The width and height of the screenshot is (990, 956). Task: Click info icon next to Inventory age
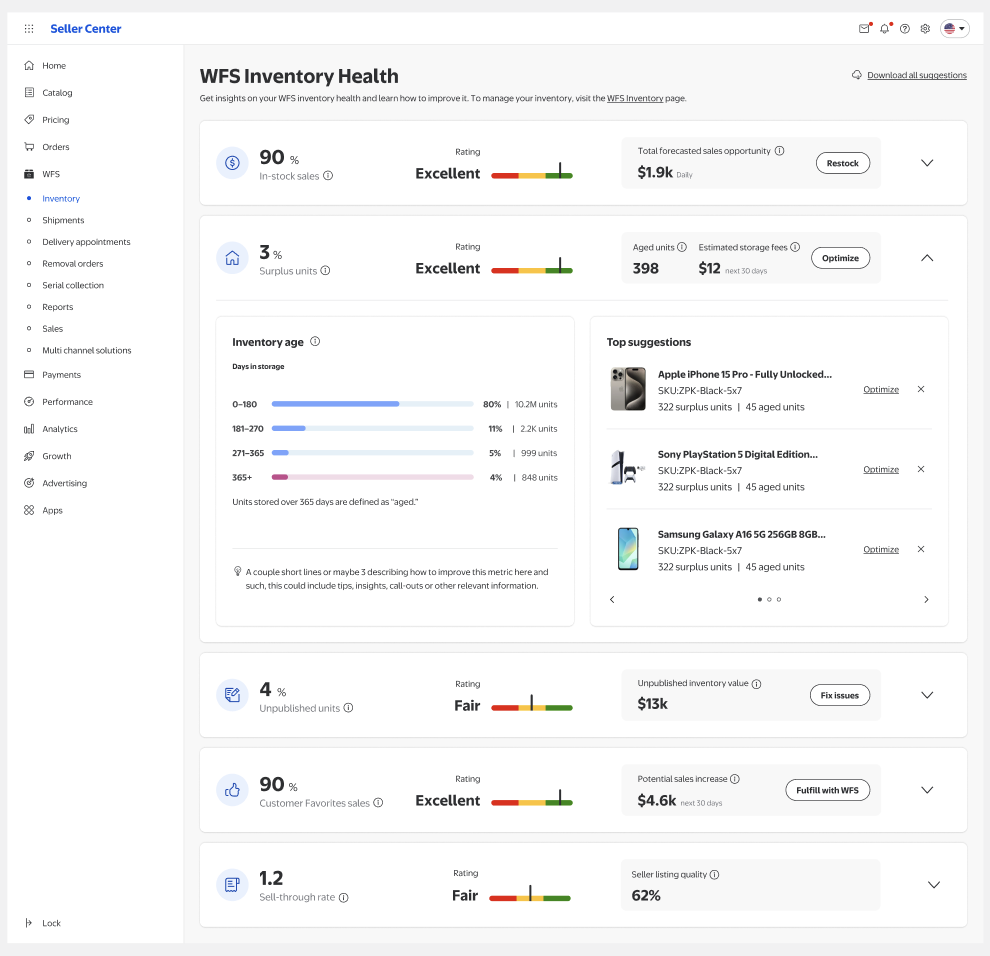click(315, 342)
